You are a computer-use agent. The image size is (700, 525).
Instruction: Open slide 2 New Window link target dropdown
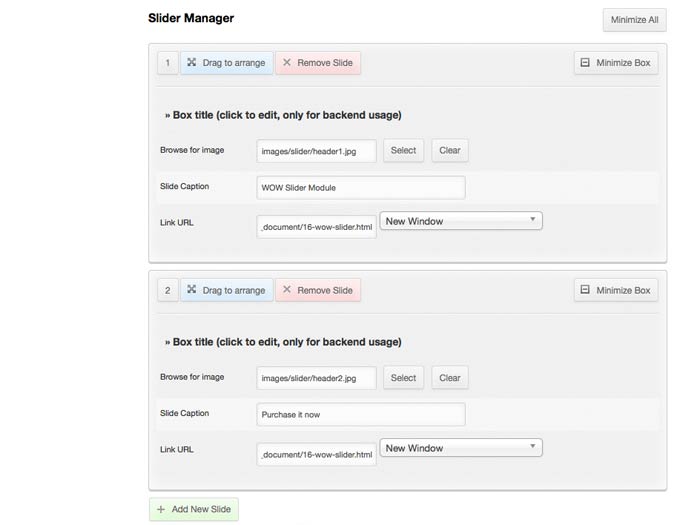pyautogui.click(x=460, y=448)
